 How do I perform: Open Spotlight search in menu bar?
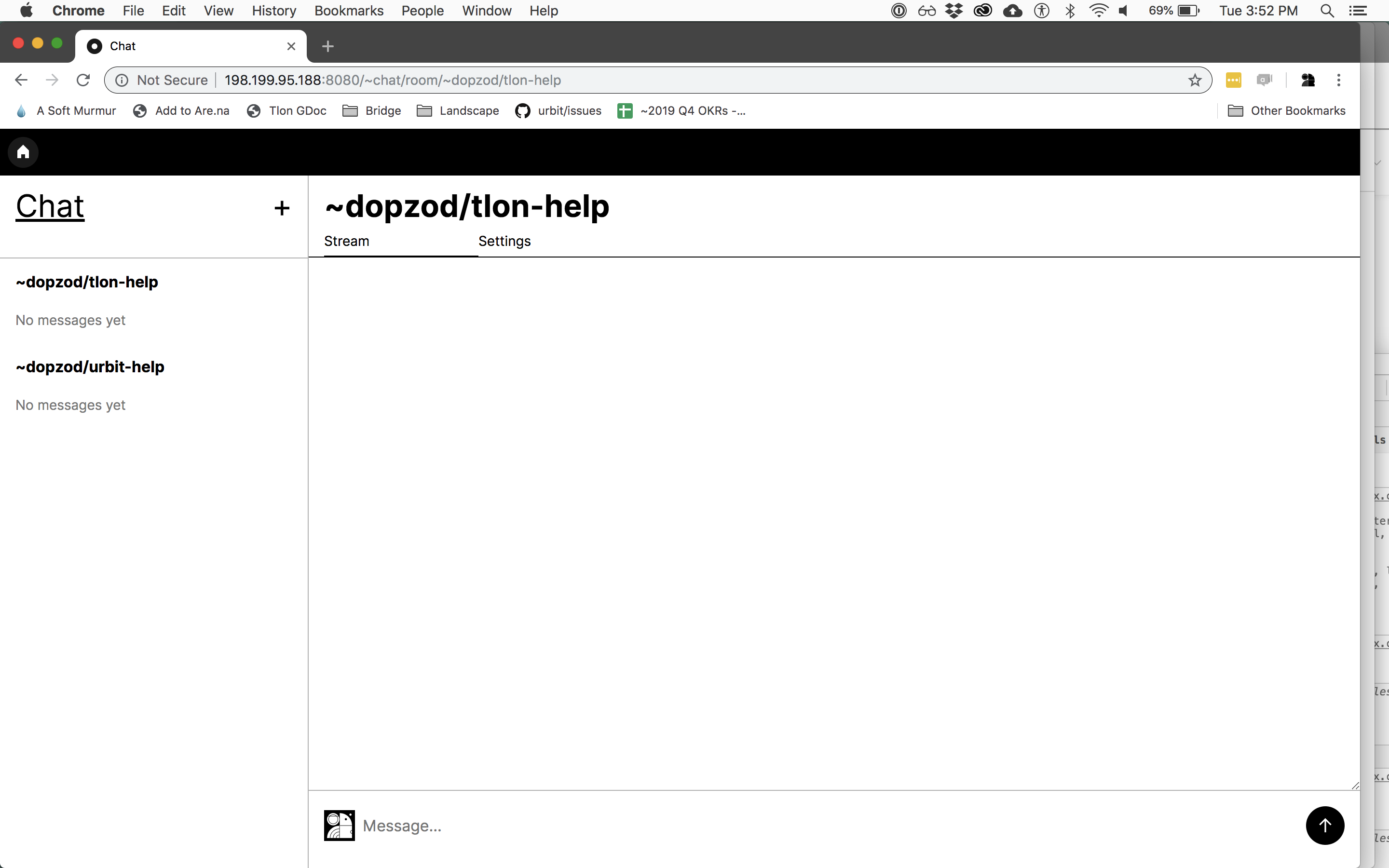[1326, 10]
